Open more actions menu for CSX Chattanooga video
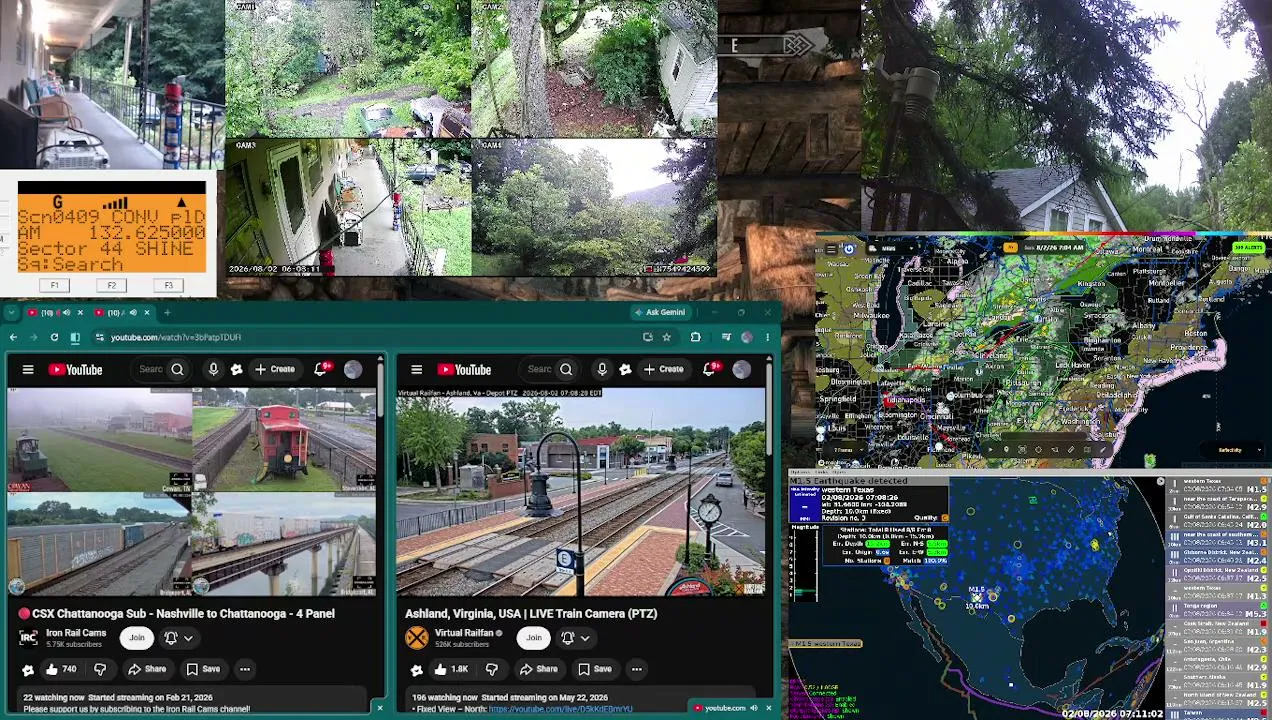 coord(245,669)
